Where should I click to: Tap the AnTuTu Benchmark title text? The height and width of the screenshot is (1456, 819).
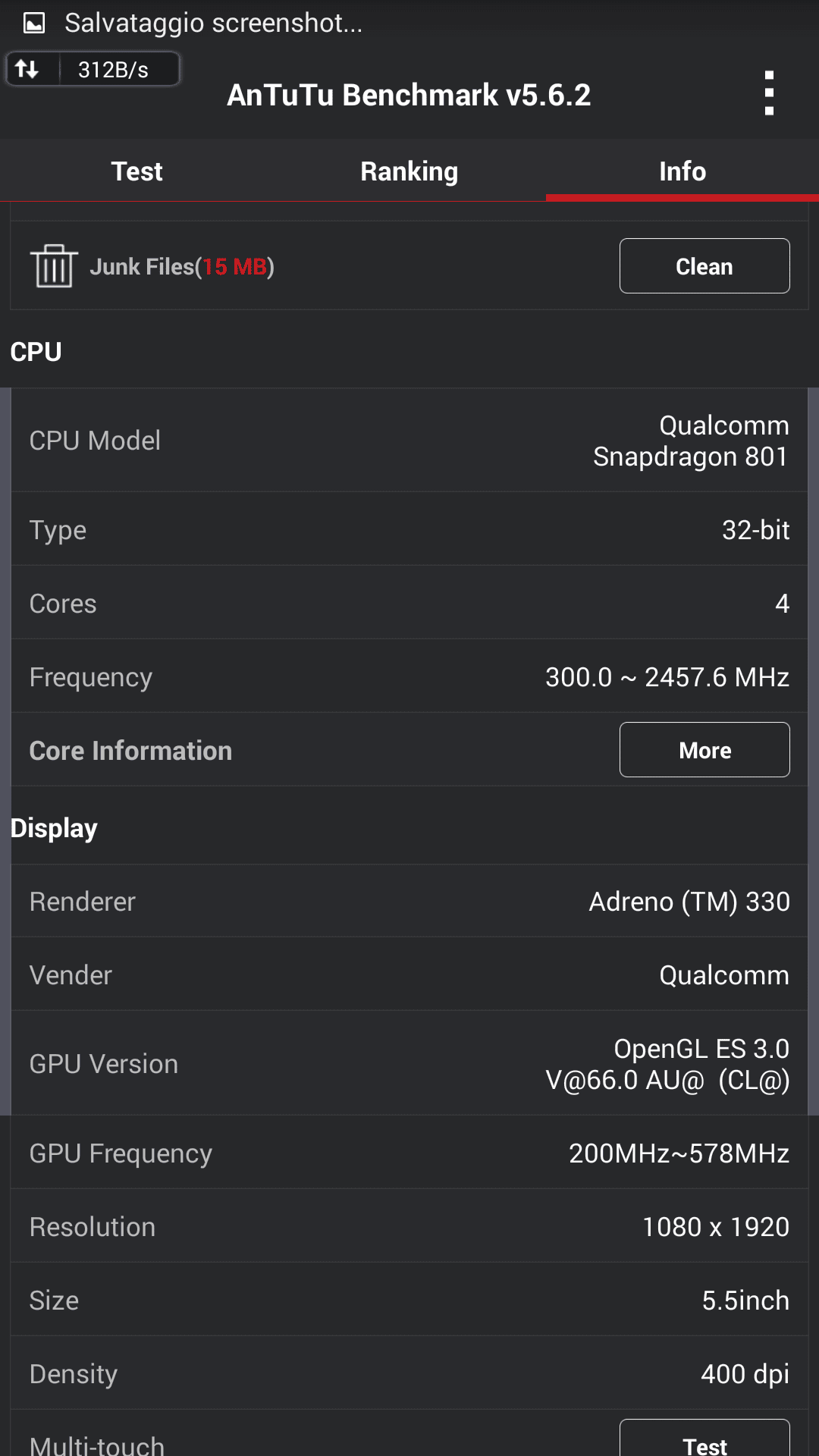pyautogui.click(x=409, y=96)
